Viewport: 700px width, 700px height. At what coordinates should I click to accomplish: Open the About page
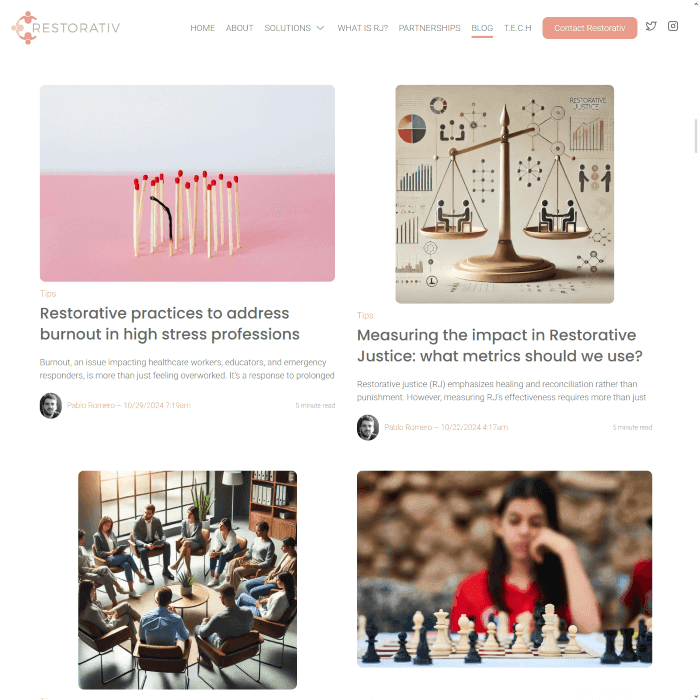tap(239, 28)
